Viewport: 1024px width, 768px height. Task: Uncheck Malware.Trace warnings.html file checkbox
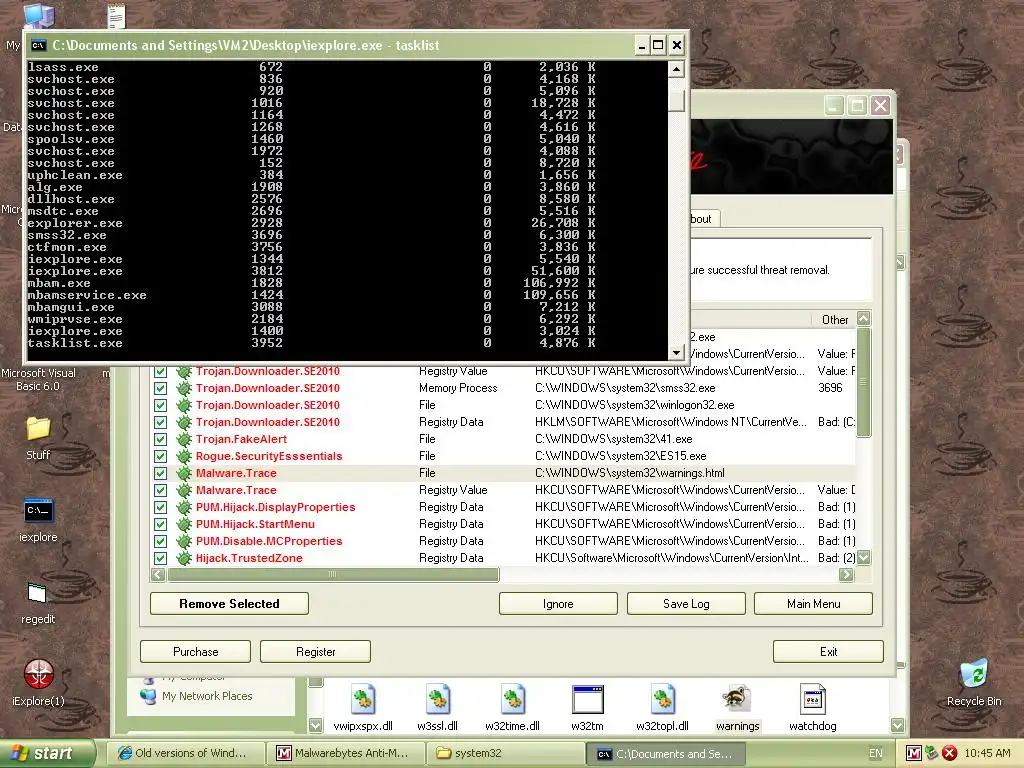[160, 473]
